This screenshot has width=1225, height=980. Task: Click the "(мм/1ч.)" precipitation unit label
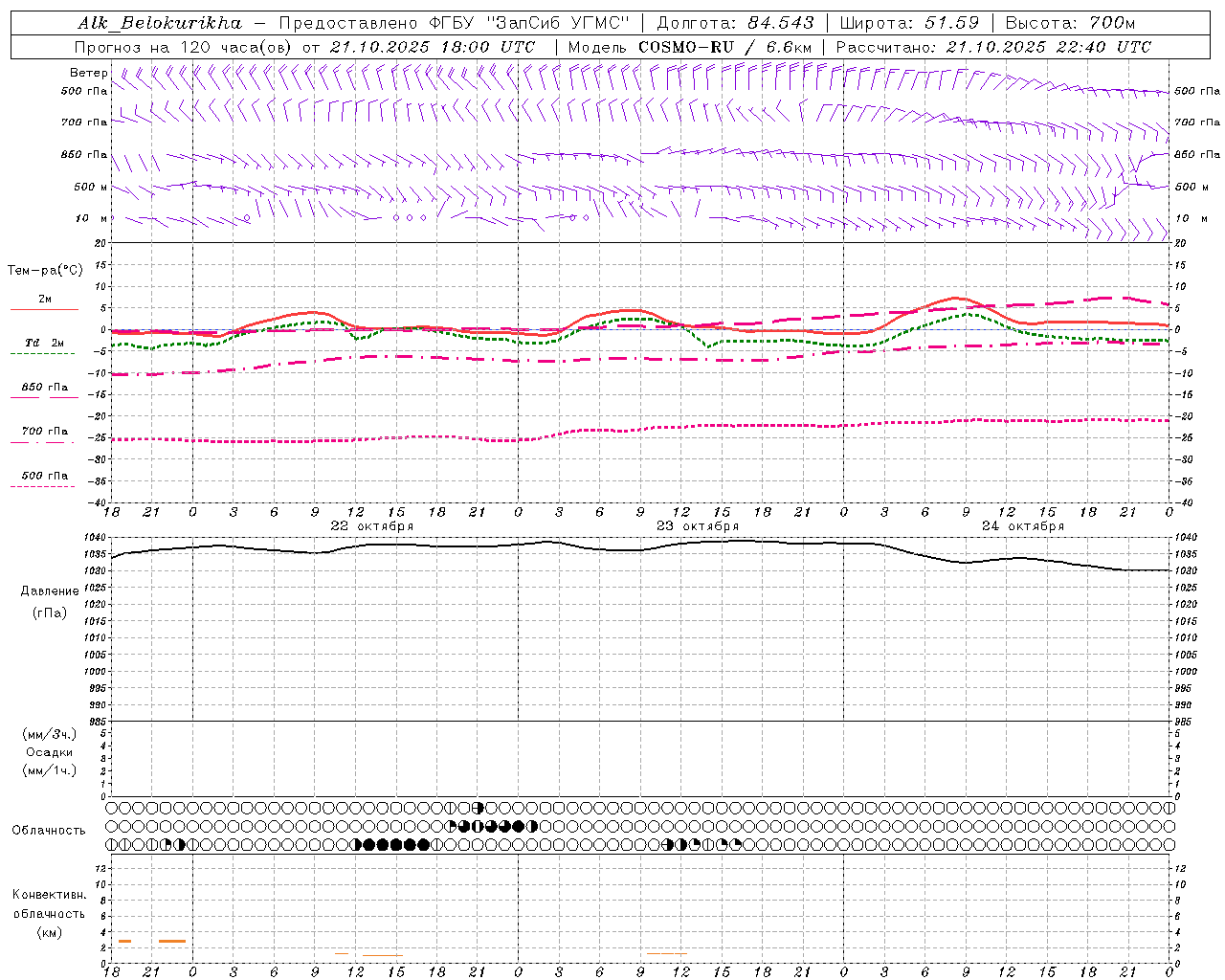(x=50, y=770)
